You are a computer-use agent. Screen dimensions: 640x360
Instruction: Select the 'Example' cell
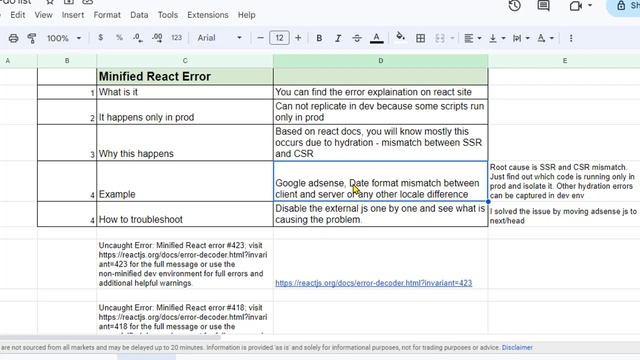(185, 181)
